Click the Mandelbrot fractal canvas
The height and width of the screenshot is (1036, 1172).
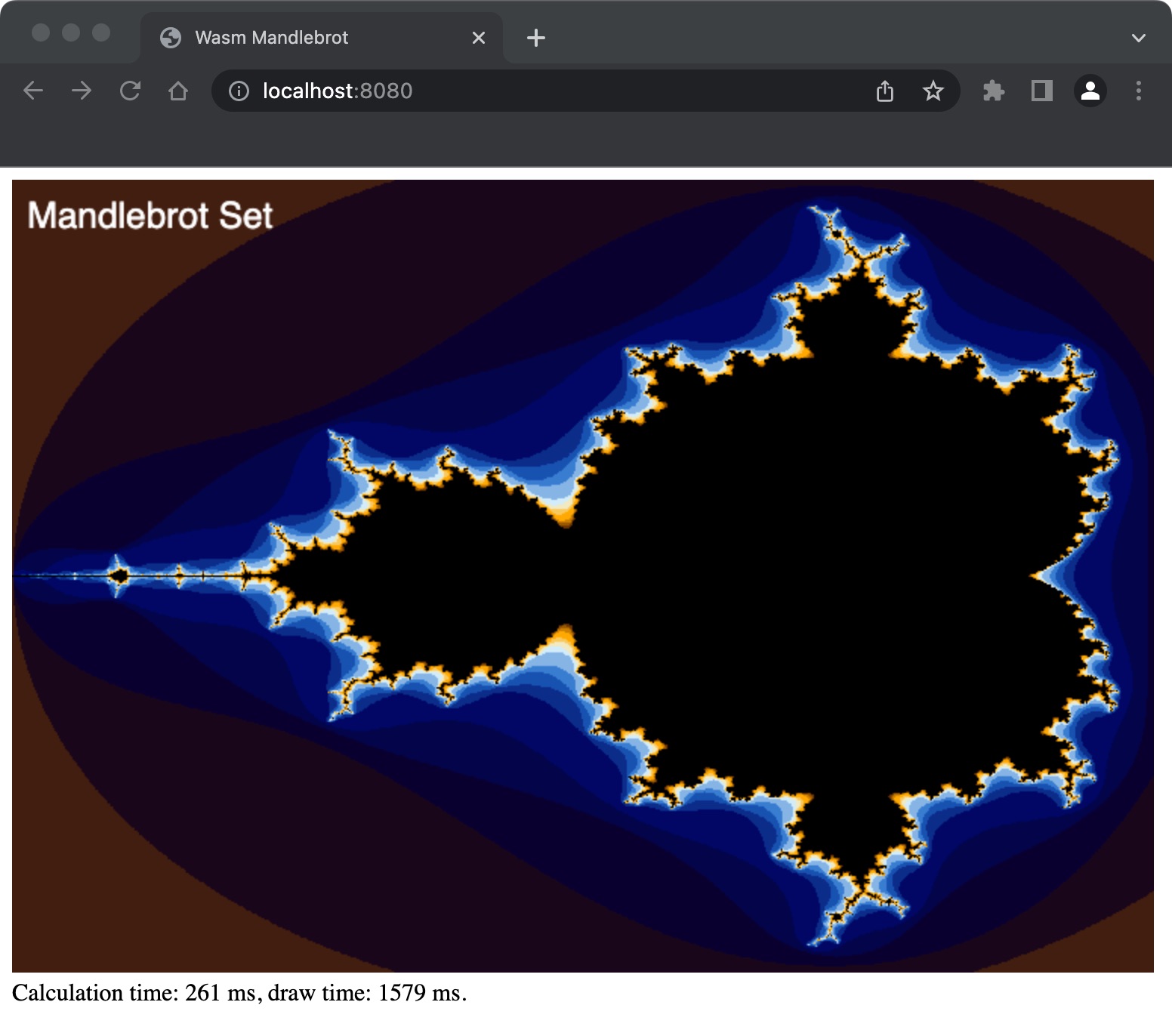coord(583,576)
